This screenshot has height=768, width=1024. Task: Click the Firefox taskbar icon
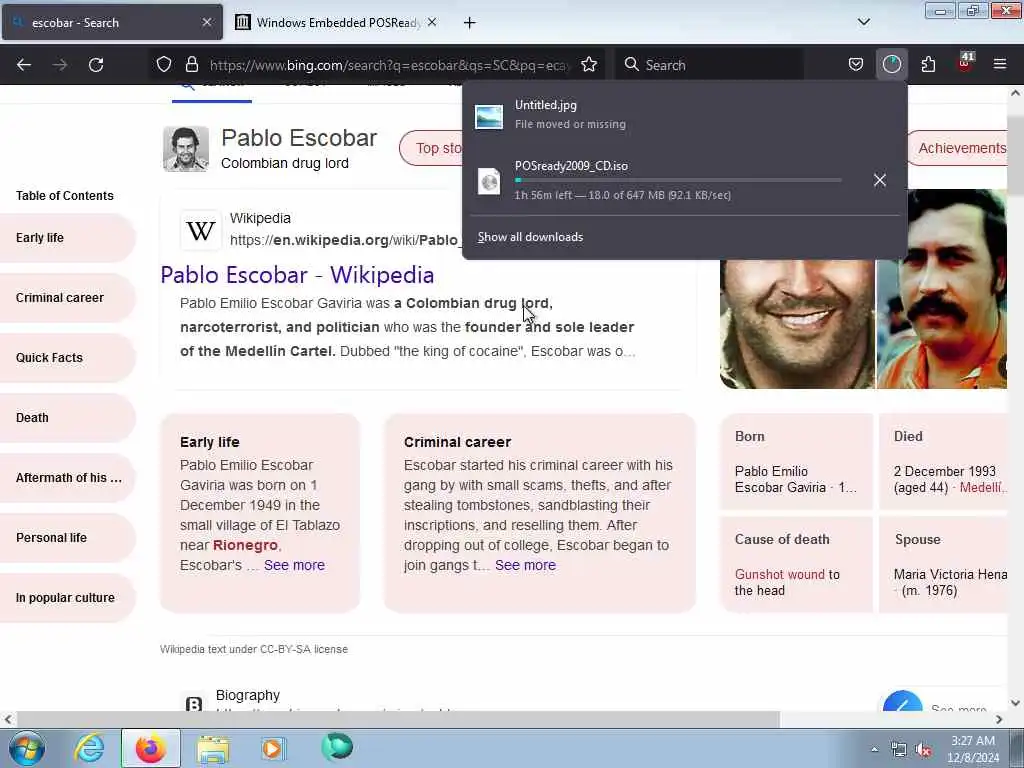[151, 748]
